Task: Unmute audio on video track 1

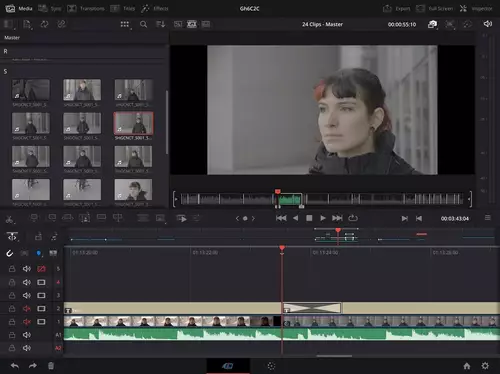Action: coord(27,322)
